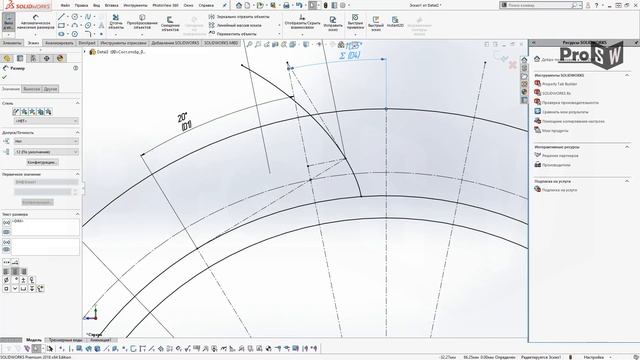Image resolution: width=640 pixels, height=360 pixels.
Task: Click the Home icon in title toolbar
Action: 239,5
